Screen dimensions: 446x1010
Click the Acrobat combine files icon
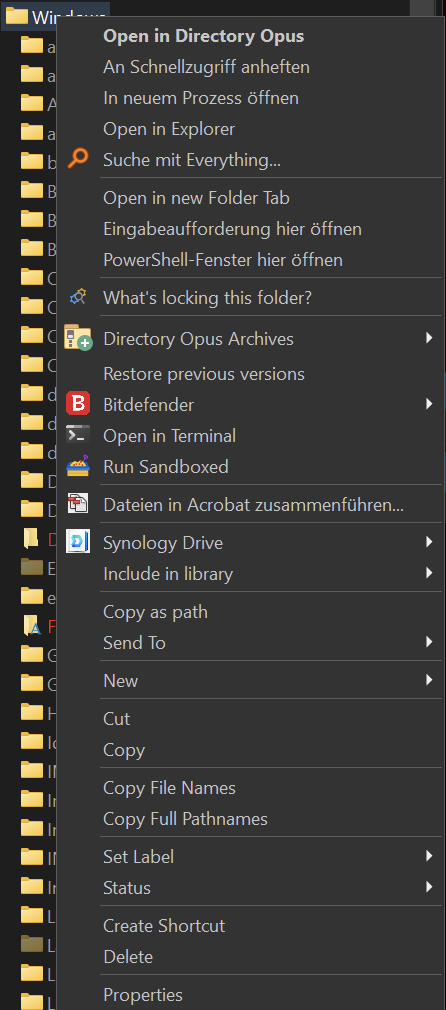point(78,504)
